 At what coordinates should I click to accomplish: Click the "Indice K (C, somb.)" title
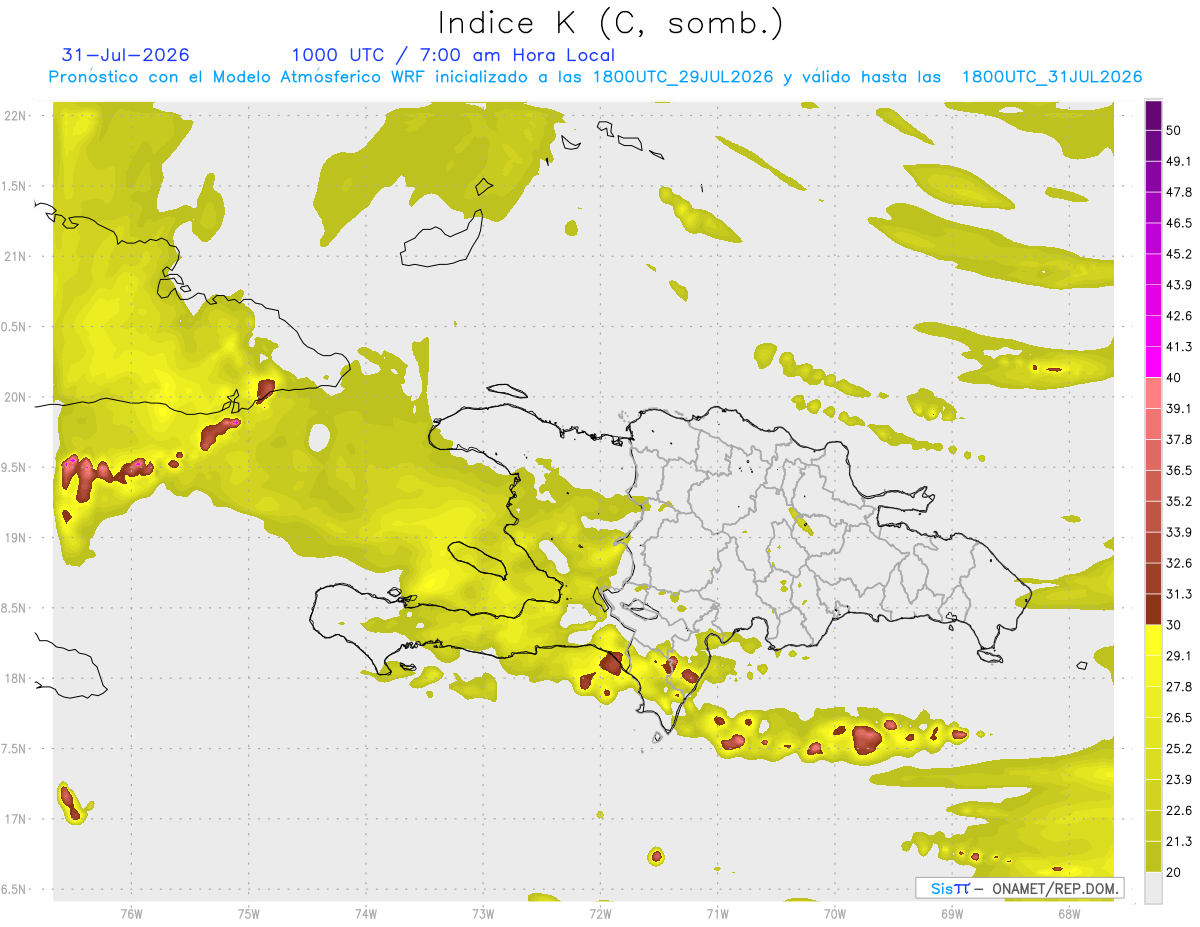pyautogui.click(x=611, y=23)
